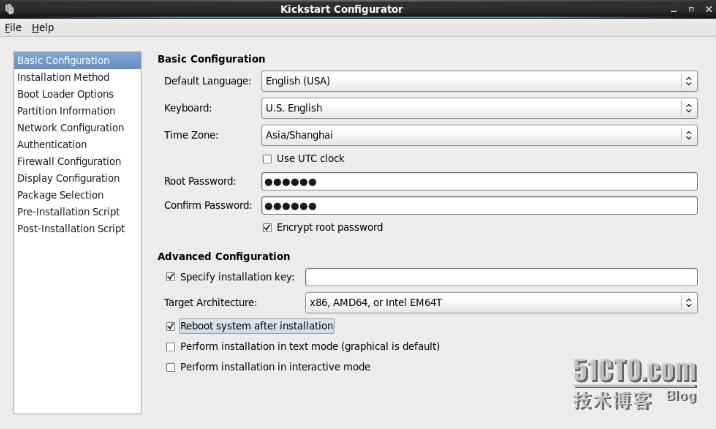Click the Kickstart app icon in title bar
Viewport: 716px width, 429px height.
pyautogui.click(x=10, y=9)
